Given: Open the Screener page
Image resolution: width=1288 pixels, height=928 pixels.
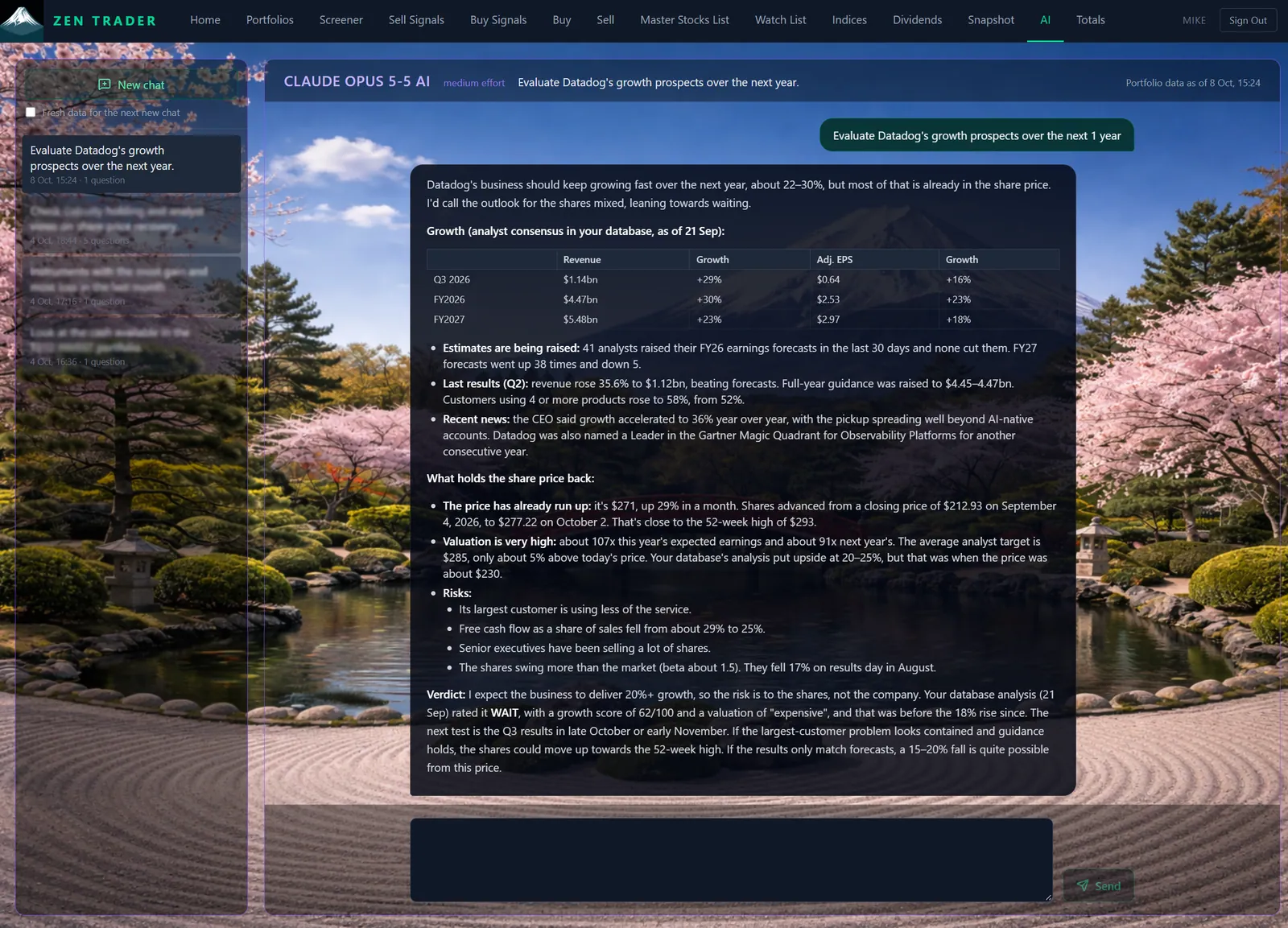Looking at the screenshot, I should click(341, 20).
